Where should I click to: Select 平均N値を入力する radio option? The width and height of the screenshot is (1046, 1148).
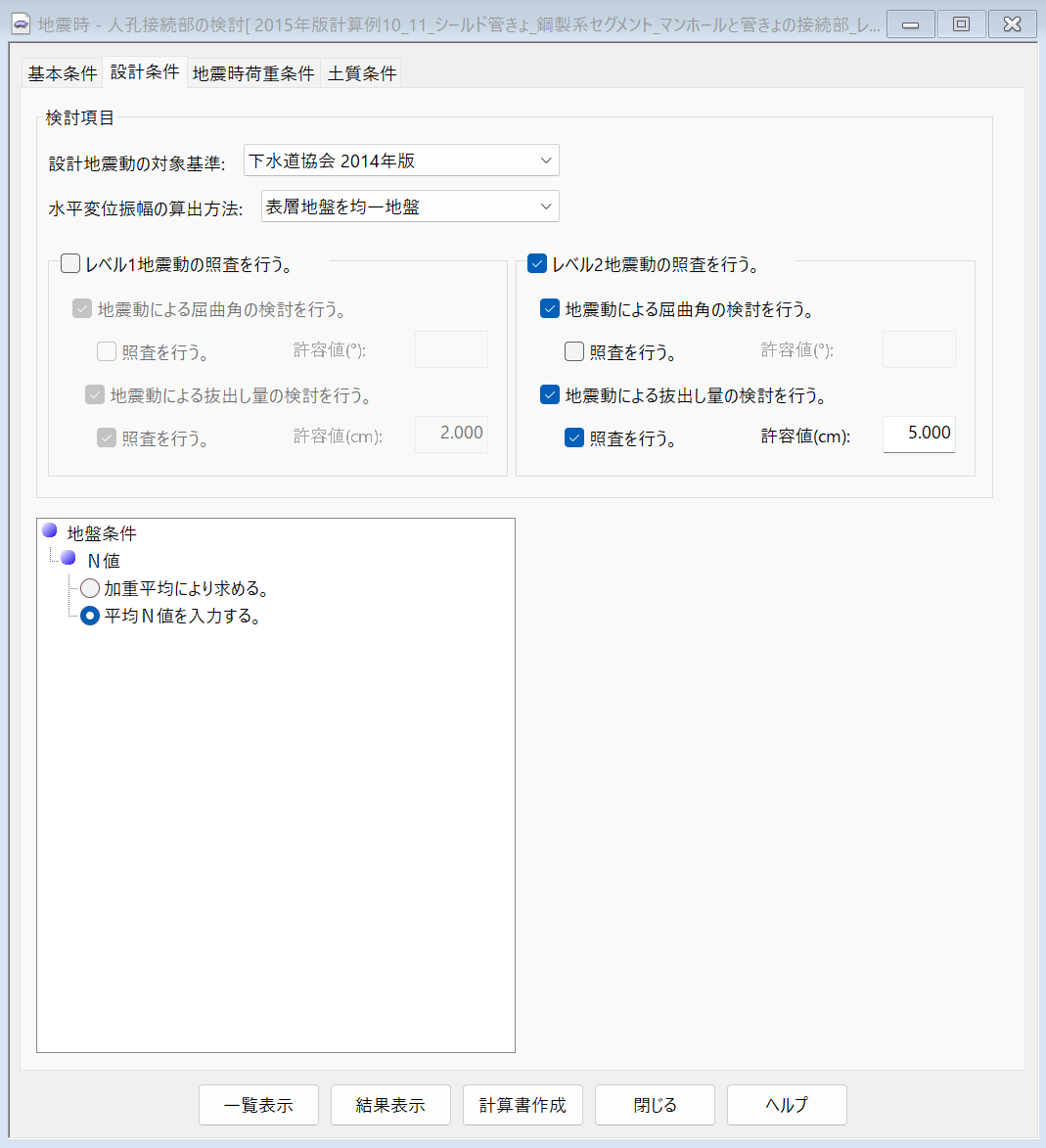(x=90, y=617)
